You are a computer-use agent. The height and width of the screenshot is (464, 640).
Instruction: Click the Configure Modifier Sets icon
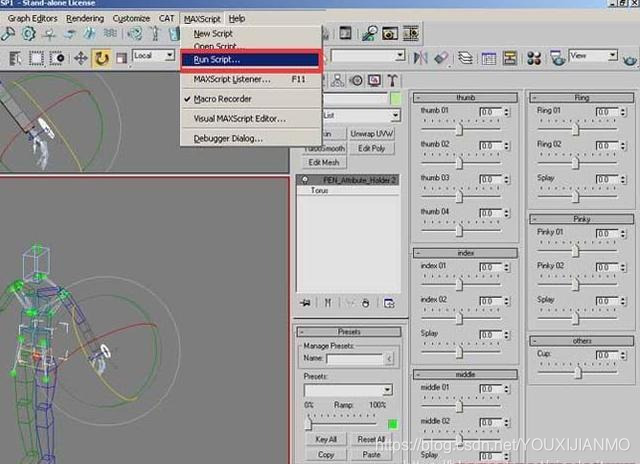pos(389,303)
